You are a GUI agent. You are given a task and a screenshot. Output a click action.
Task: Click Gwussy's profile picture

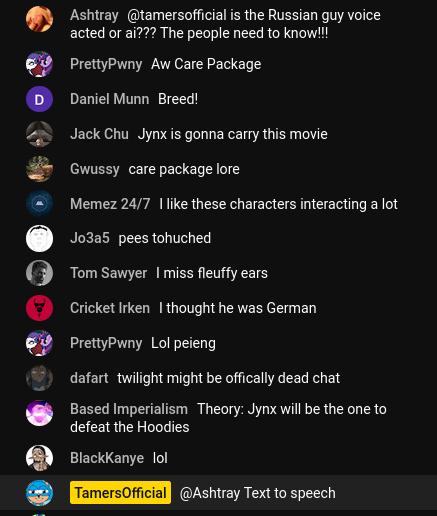tap(39, 169)
